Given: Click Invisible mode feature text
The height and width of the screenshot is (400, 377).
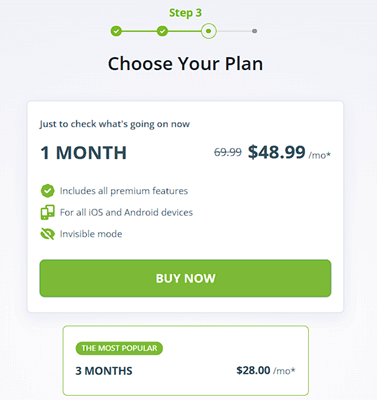Looking at the screenshot, I should pos(91,234).
